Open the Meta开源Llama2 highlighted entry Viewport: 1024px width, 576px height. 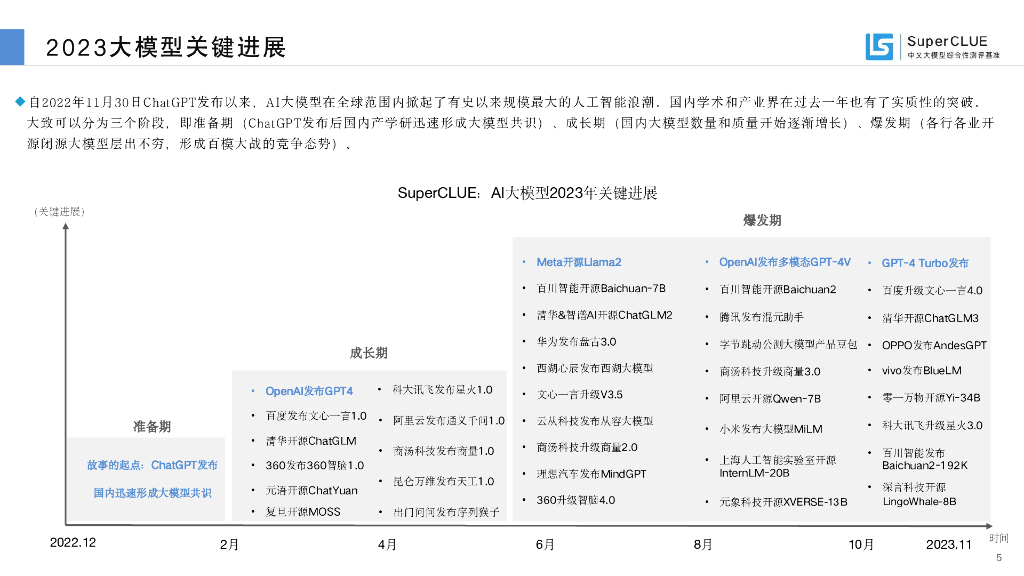pyautogui.click(x=579, y=262)
